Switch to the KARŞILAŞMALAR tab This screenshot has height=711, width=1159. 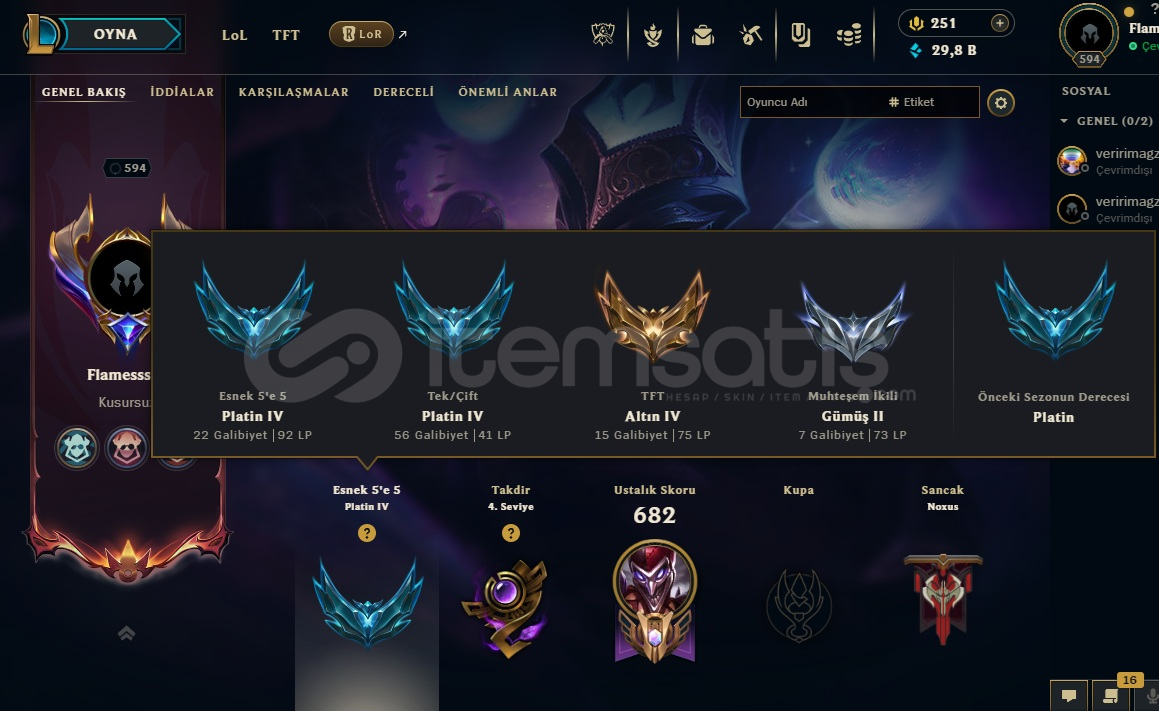[x=293, y=92]
